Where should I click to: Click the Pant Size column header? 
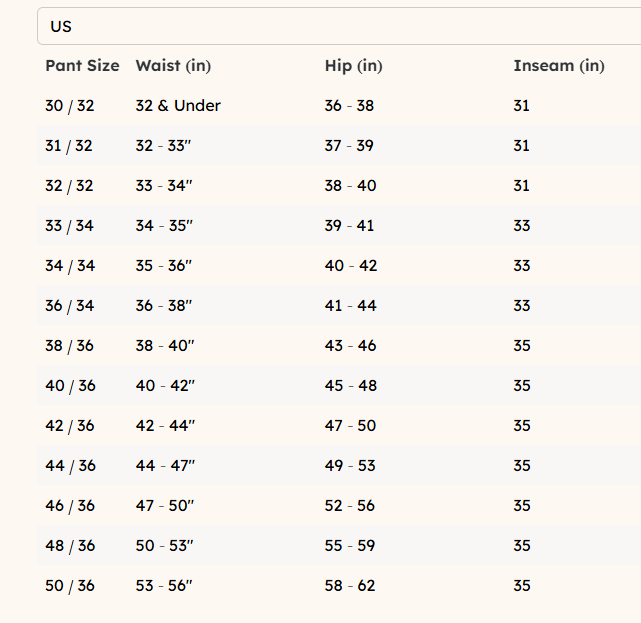(x=82, y=66)
